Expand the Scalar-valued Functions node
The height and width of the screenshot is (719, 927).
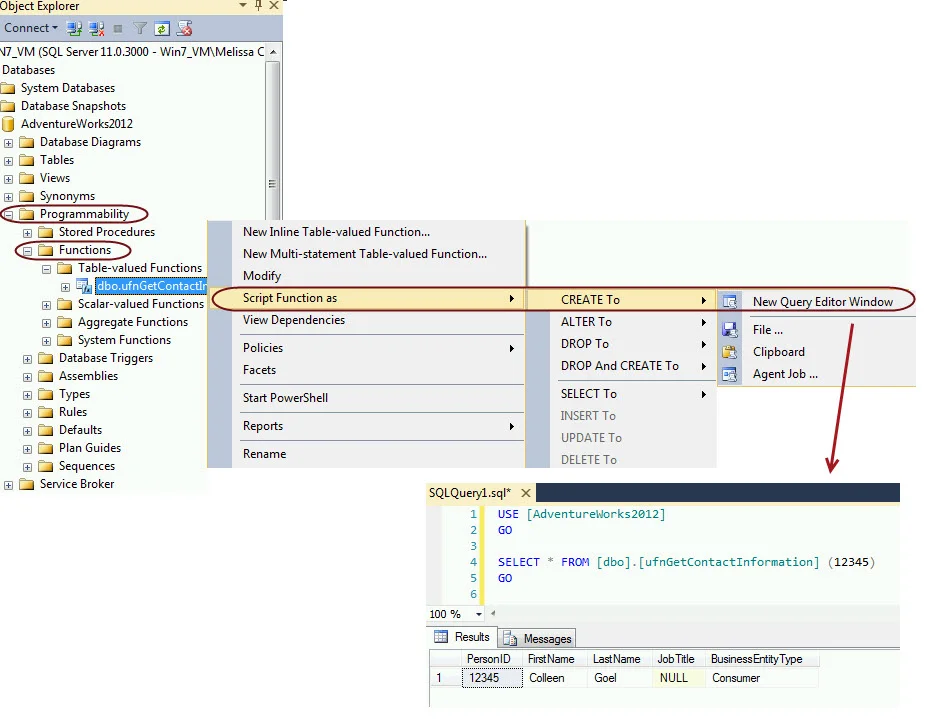pos(46,305)
